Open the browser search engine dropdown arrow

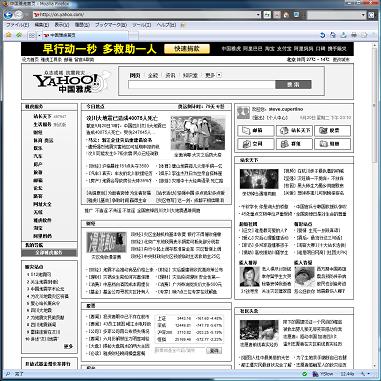coord(363,15)
